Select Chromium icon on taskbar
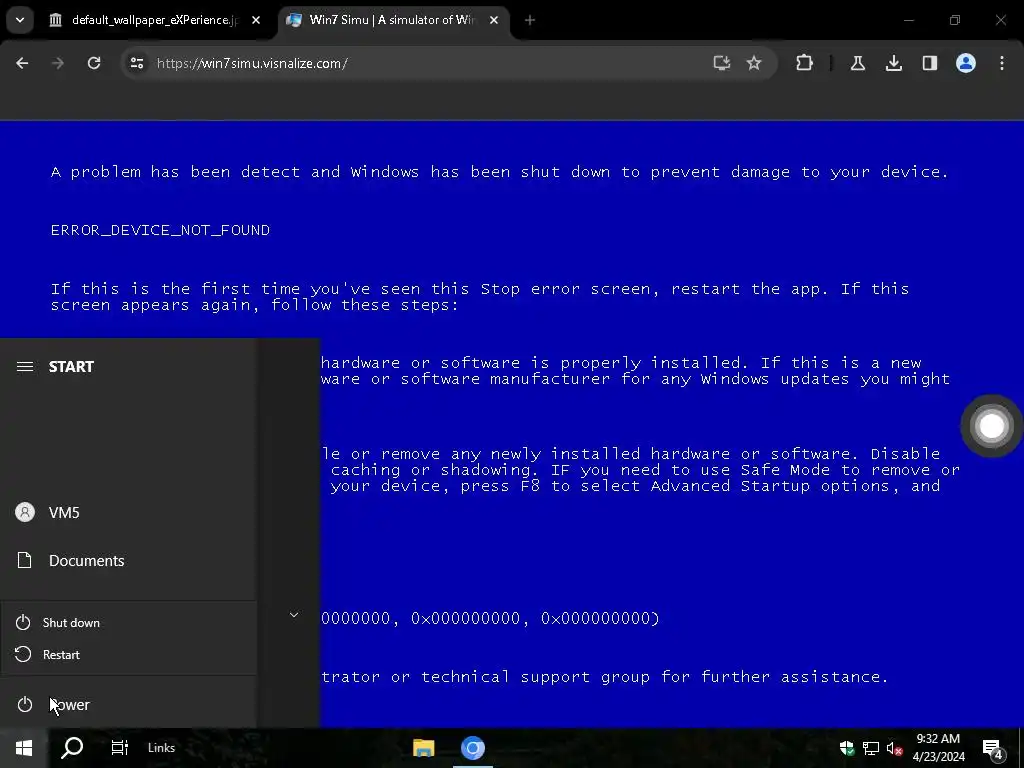1024x768 pixels. click(473, 748)
